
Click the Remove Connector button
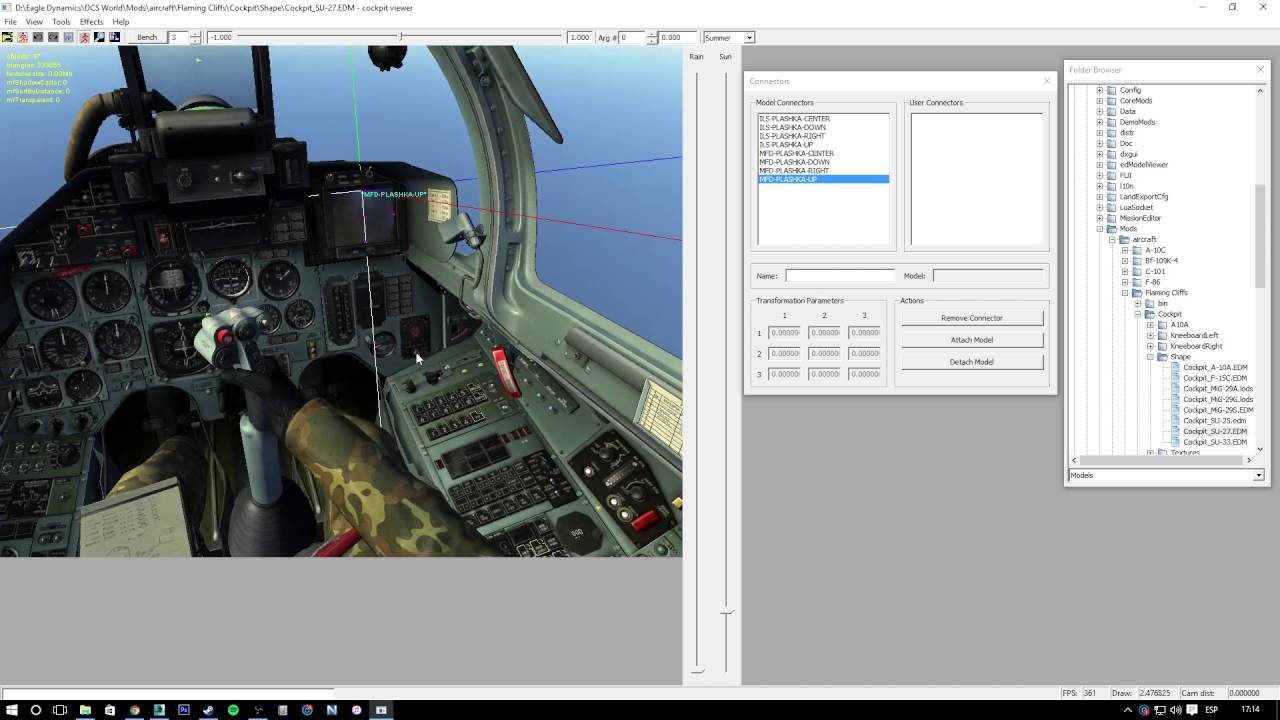point(972,318)
